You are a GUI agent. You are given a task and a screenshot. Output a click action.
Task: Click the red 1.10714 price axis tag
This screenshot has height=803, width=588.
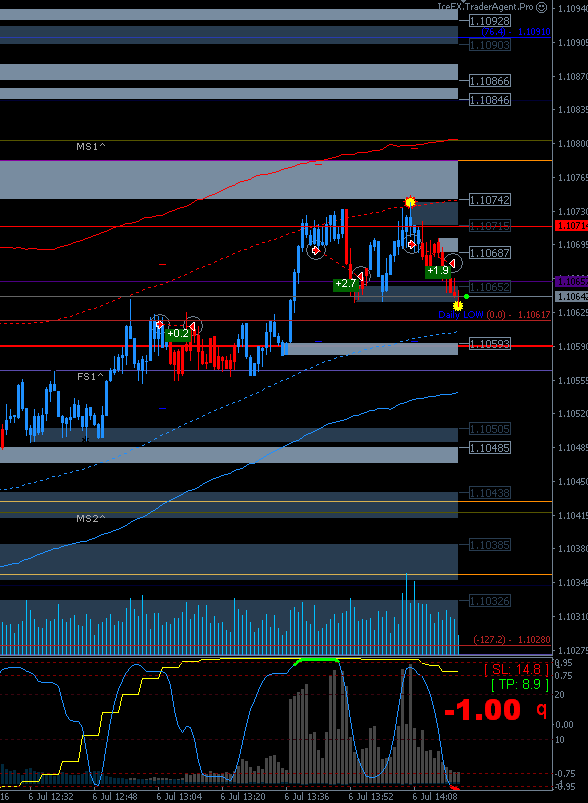tap(571, 226)
